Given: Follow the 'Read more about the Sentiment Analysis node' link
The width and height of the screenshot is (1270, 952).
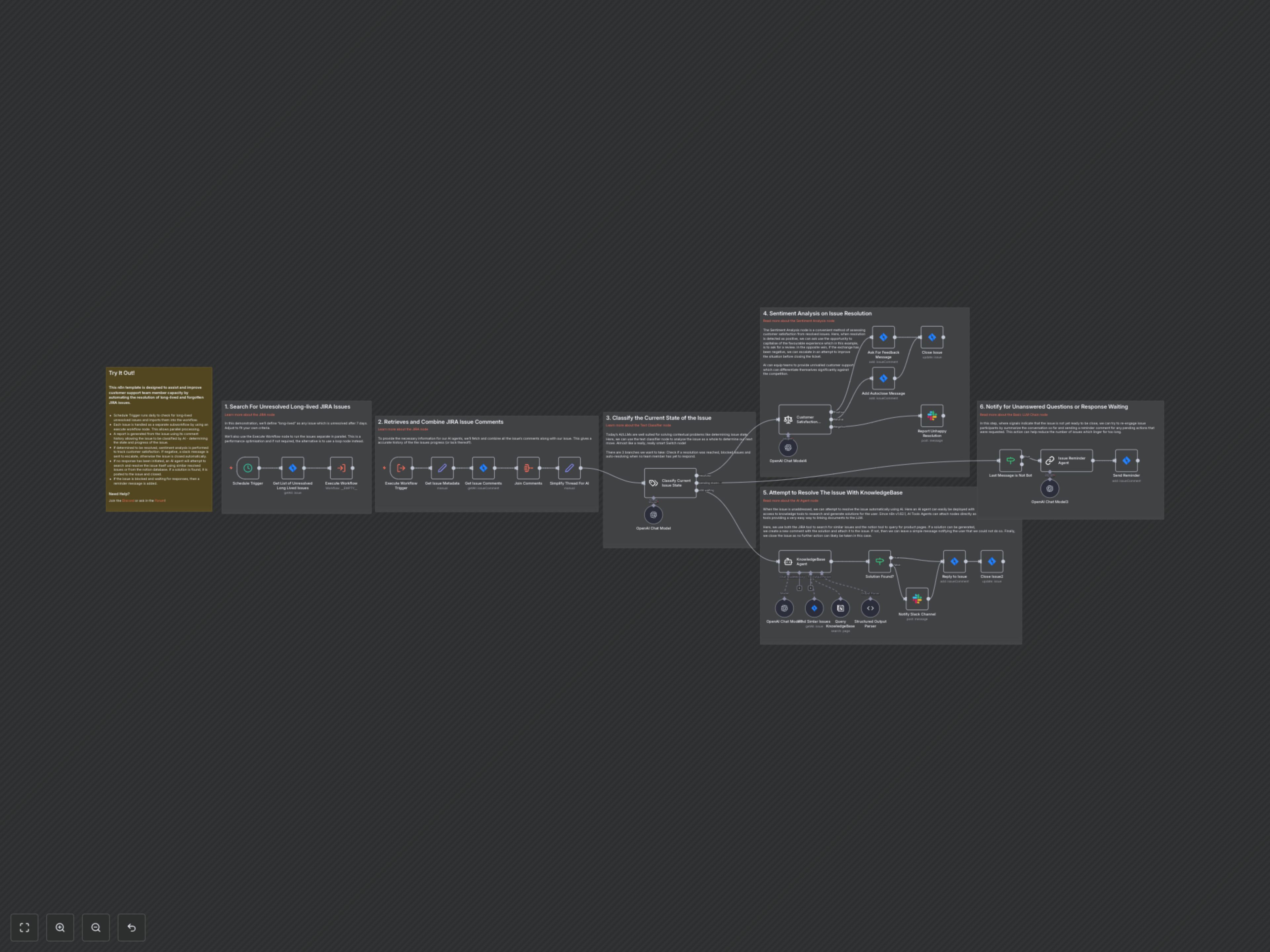Looking at the screenshot, I should pos(799,321).
